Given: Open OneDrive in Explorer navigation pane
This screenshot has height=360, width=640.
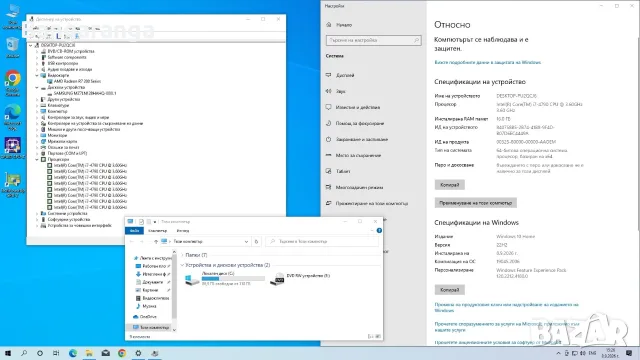Looking at the screenshot, I should pyautogui.click(x=148, y=317).
